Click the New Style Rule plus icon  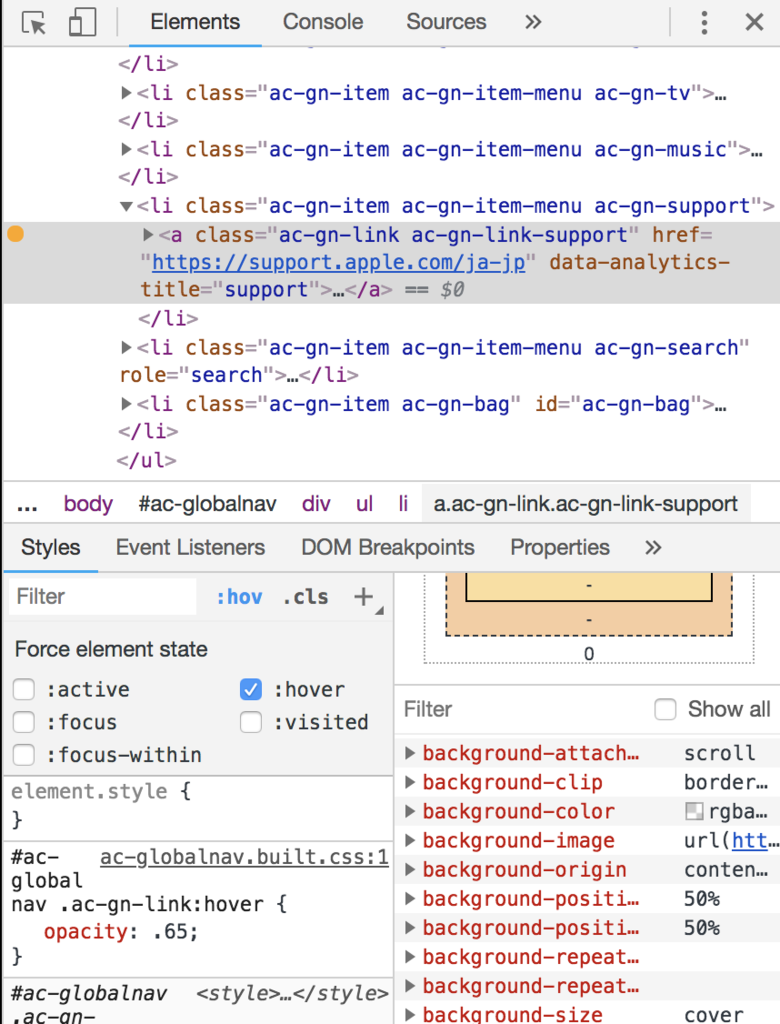pos(363,596)
